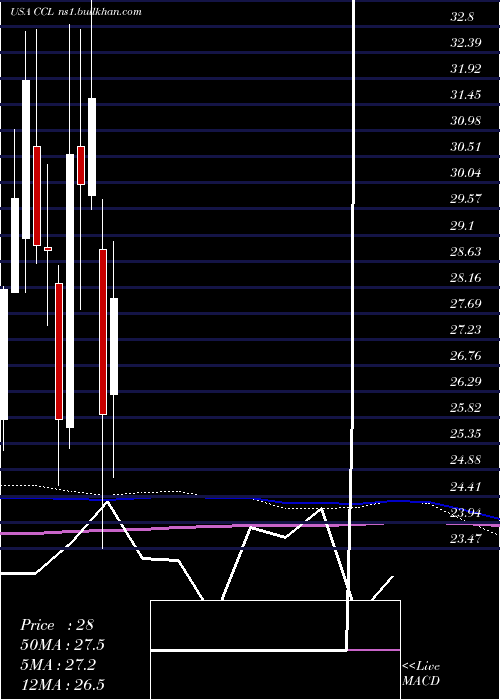Viewport: 500px width, 700px height.
Task: Click the 26.76 price axis label
Action: tap(466, 356)
